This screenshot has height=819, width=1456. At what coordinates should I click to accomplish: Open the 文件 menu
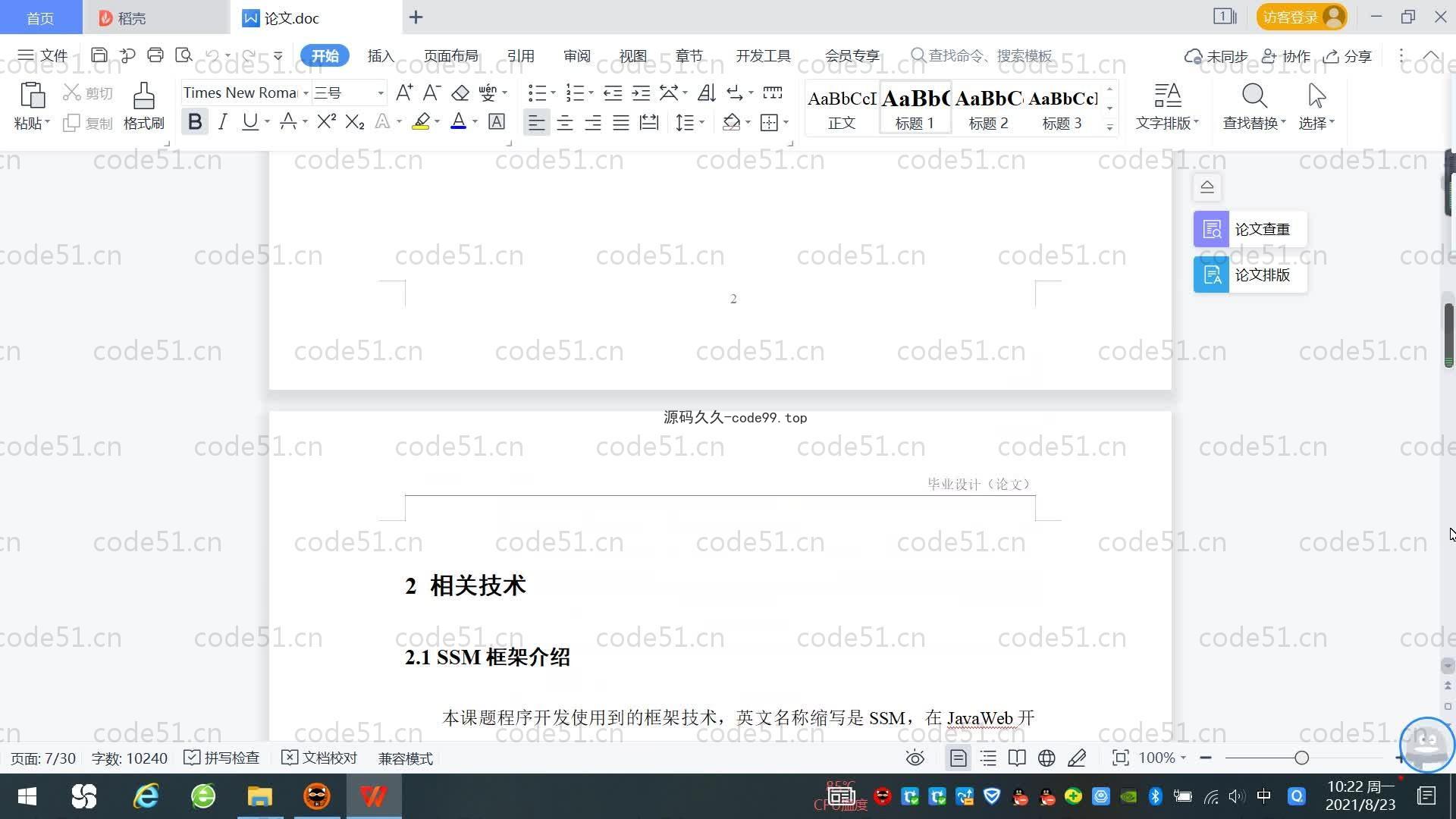43,55
